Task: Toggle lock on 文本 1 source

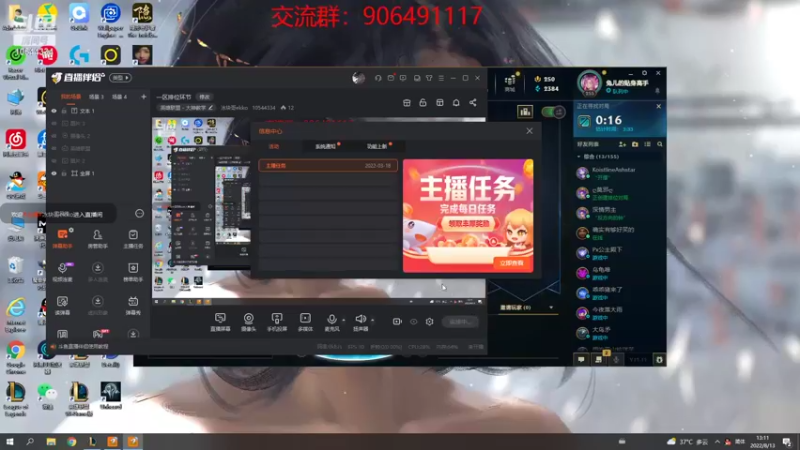Action: click(64, 111)
